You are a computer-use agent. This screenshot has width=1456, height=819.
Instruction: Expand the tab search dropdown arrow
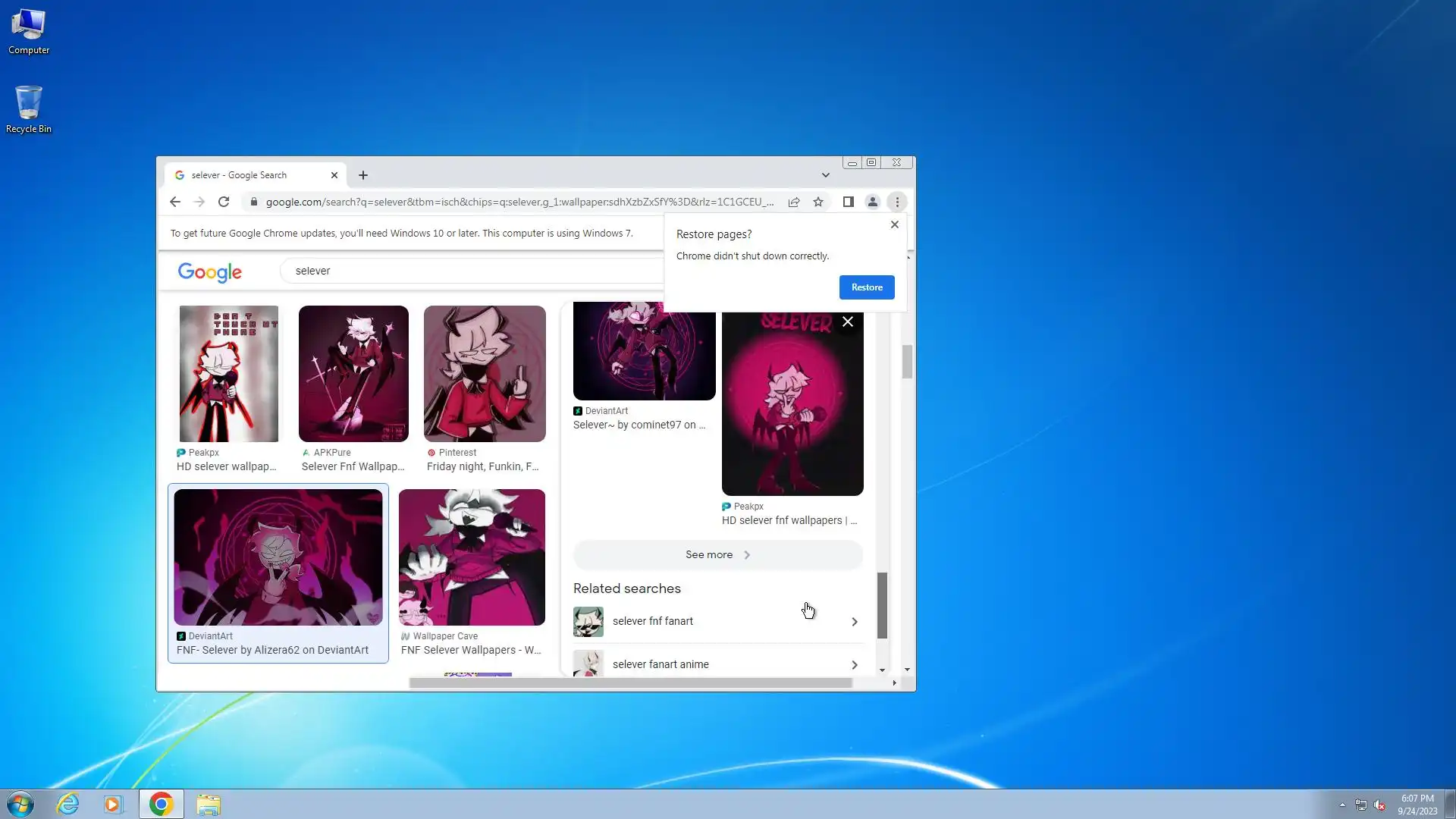(826, 175)
